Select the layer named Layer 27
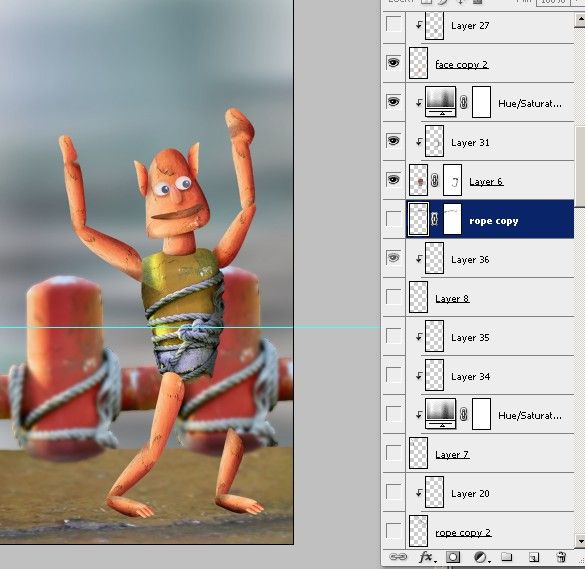The height and width of the screenshot is (569, 585). point(470,26)
